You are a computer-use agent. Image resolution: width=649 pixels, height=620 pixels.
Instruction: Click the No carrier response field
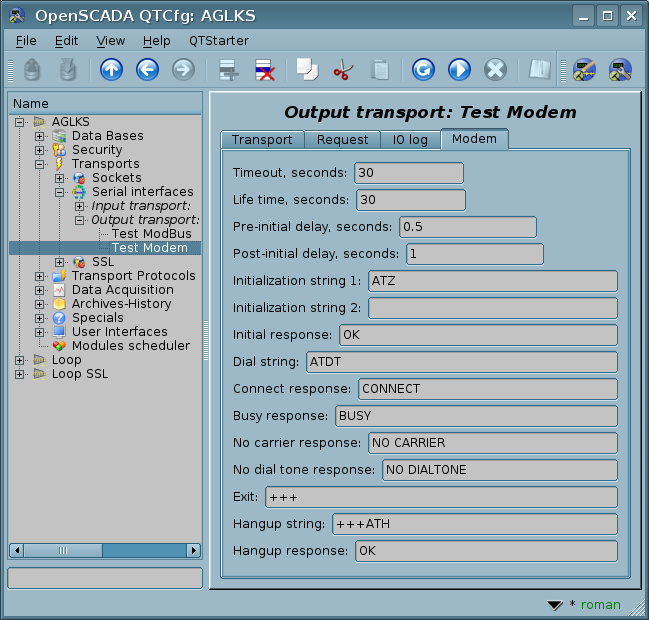pos(493,443)
